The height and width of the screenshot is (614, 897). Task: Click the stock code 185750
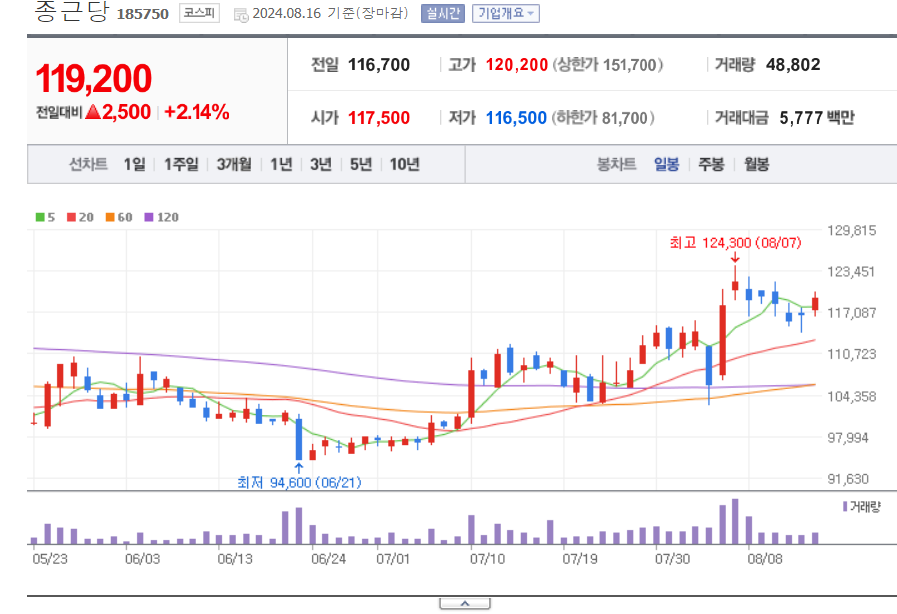142,14
